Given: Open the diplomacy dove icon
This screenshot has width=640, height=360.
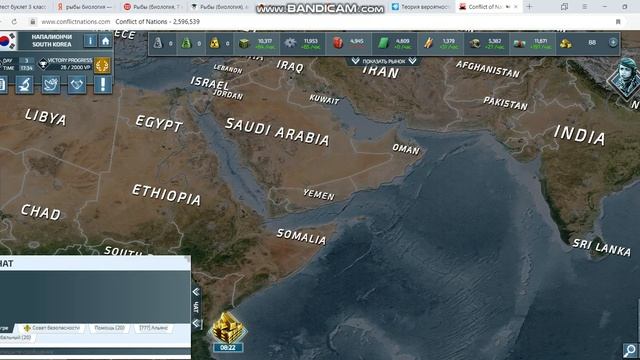Looking at the screenshot, I should (x=51, y=84).
